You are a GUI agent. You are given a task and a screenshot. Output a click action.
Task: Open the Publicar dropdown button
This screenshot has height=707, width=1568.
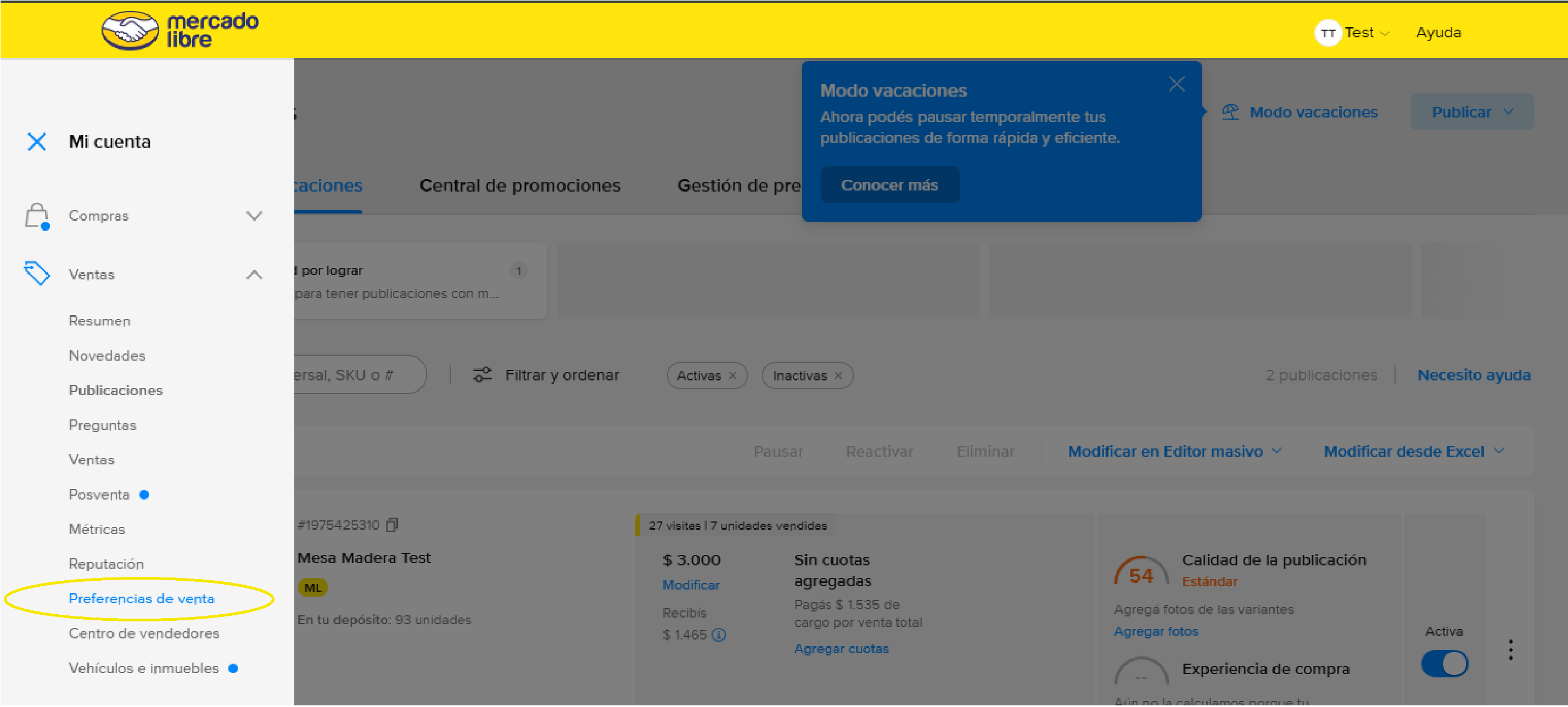pyautogui.click(x=1472, y=112)
